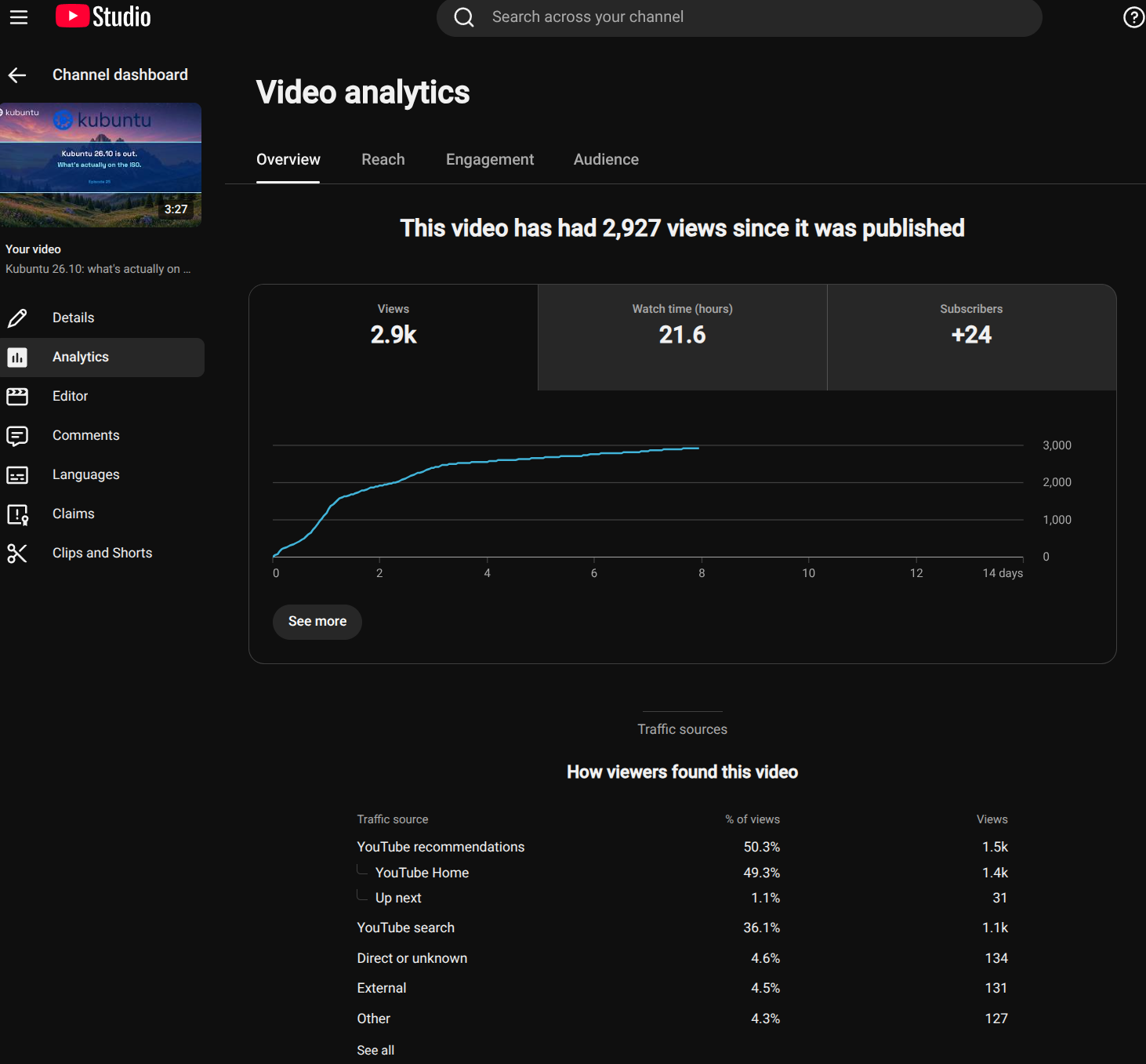
Task: Click the Traffic sources section heading
Action: click(682, 729)
